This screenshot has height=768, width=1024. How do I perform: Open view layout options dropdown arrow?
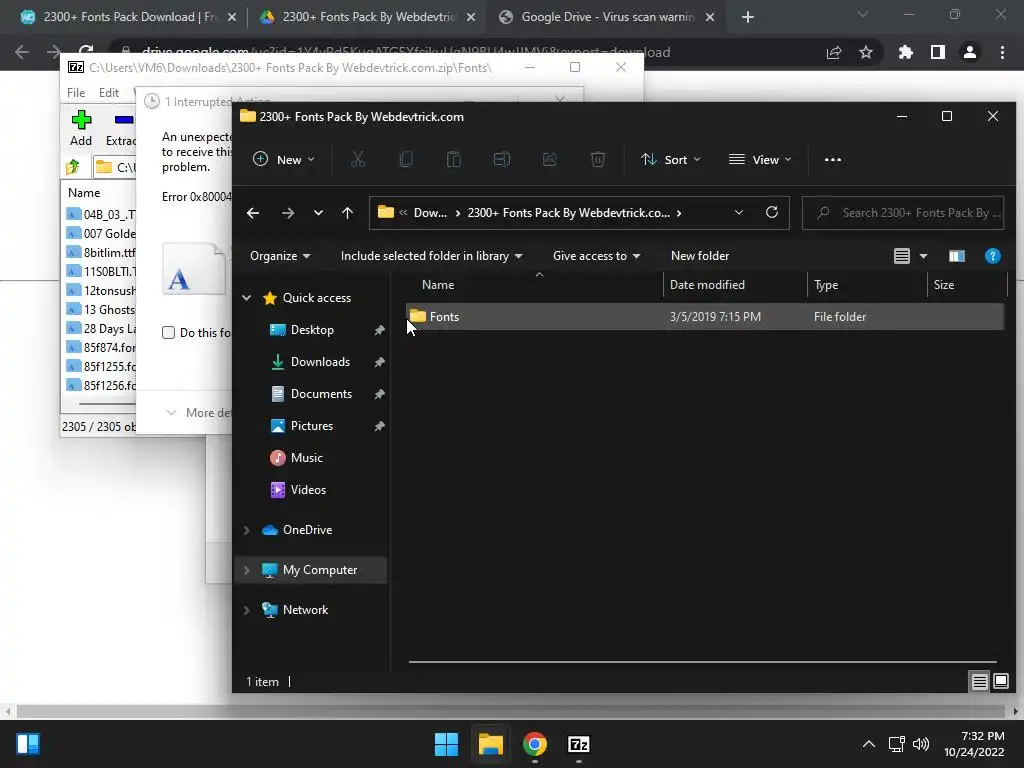923,256
